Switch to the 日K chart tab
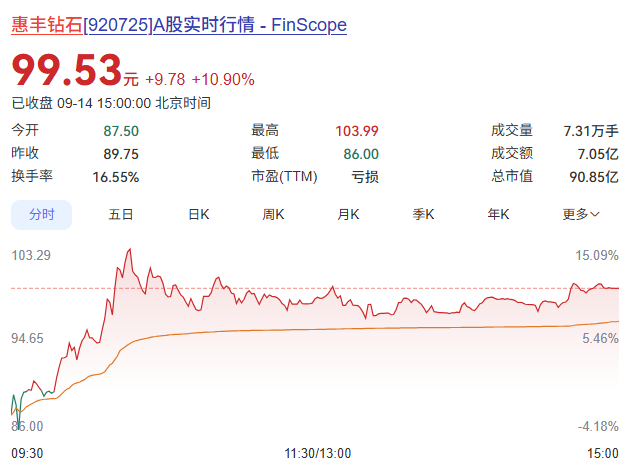 [x=199, y=215]
